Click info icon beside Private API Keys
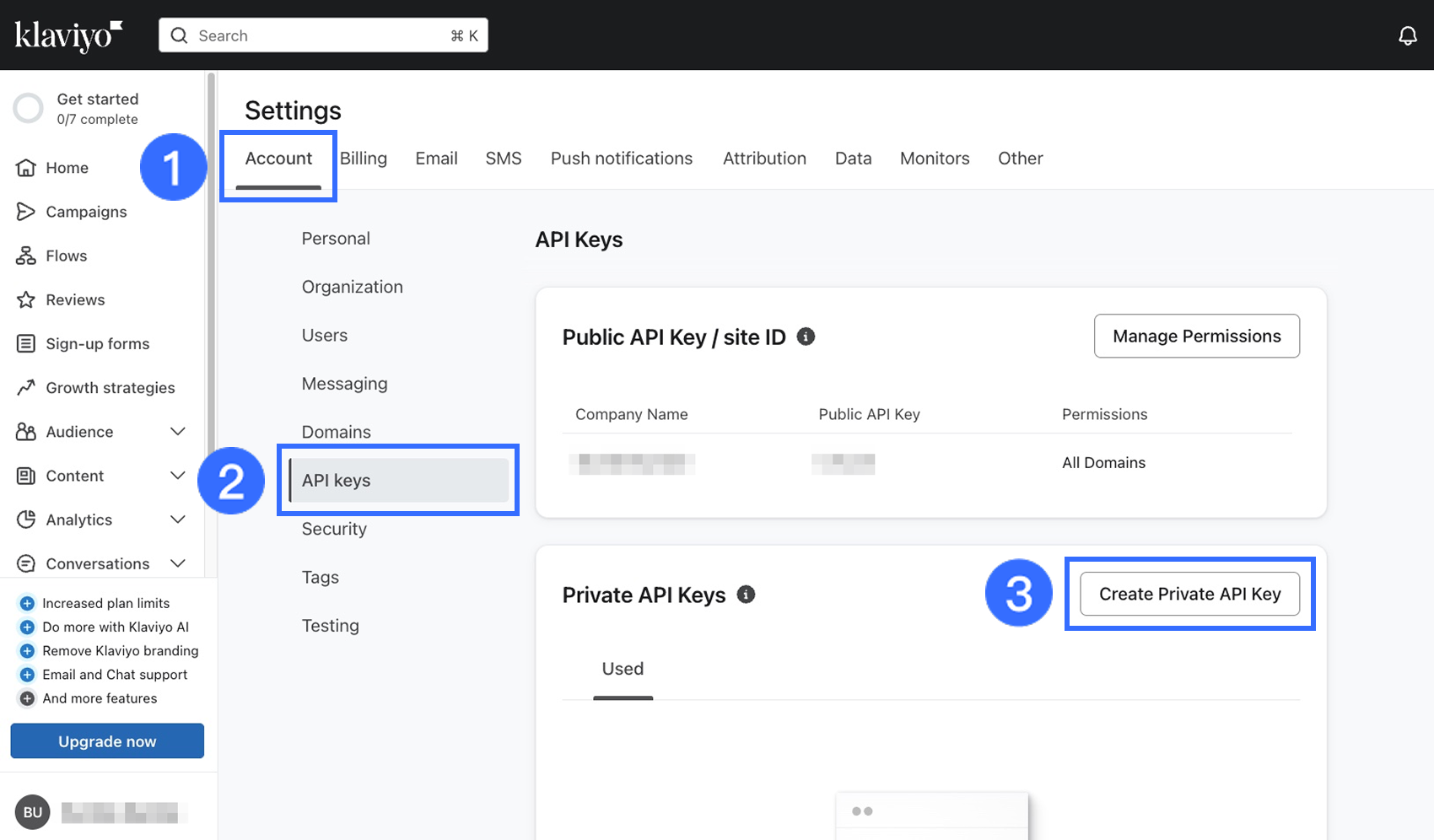 click(x=746, y=595)
